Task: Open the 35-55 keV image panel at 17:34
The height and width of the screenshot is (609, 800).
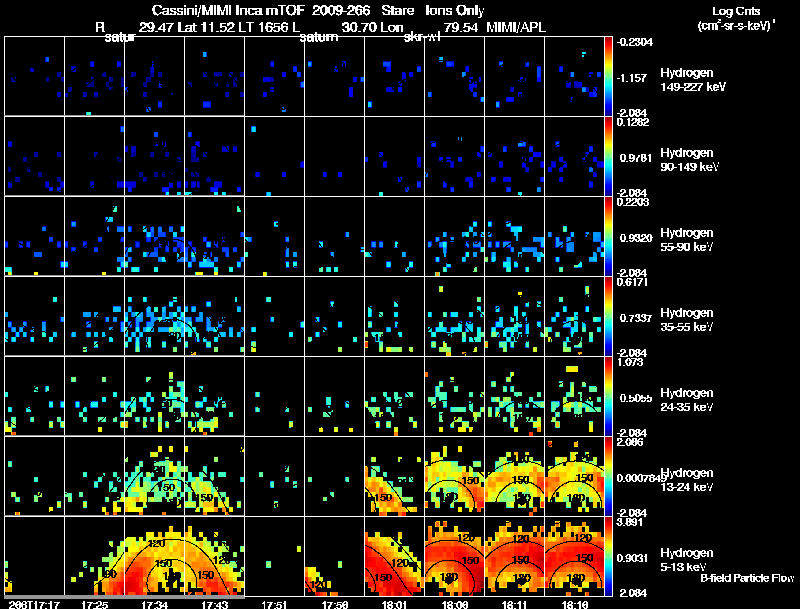Action: (154, 316)
